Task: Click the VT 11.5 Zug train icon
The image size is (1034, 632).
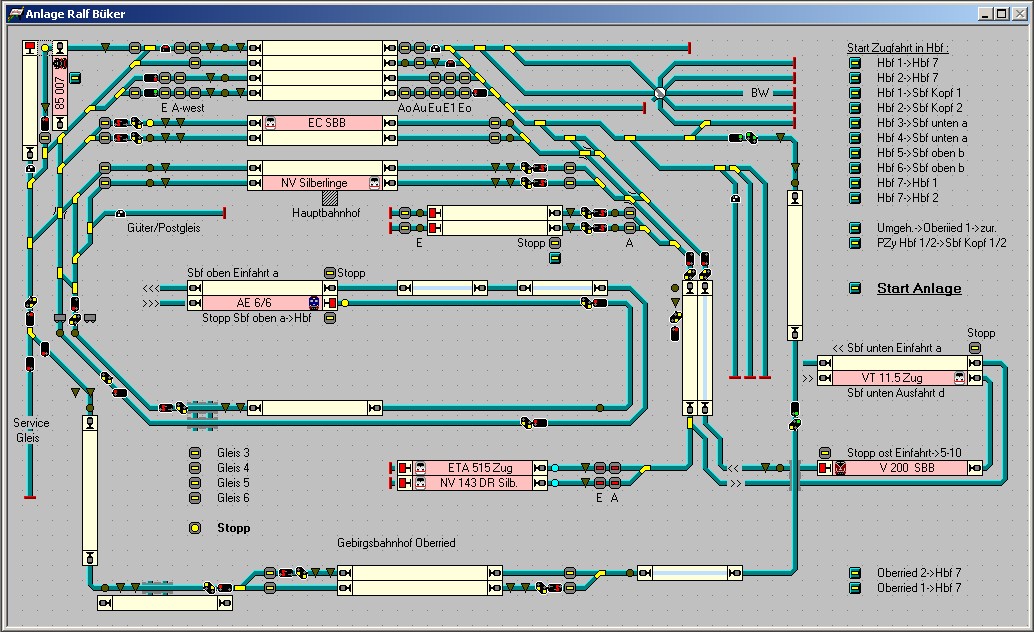Action: point(959,378)
